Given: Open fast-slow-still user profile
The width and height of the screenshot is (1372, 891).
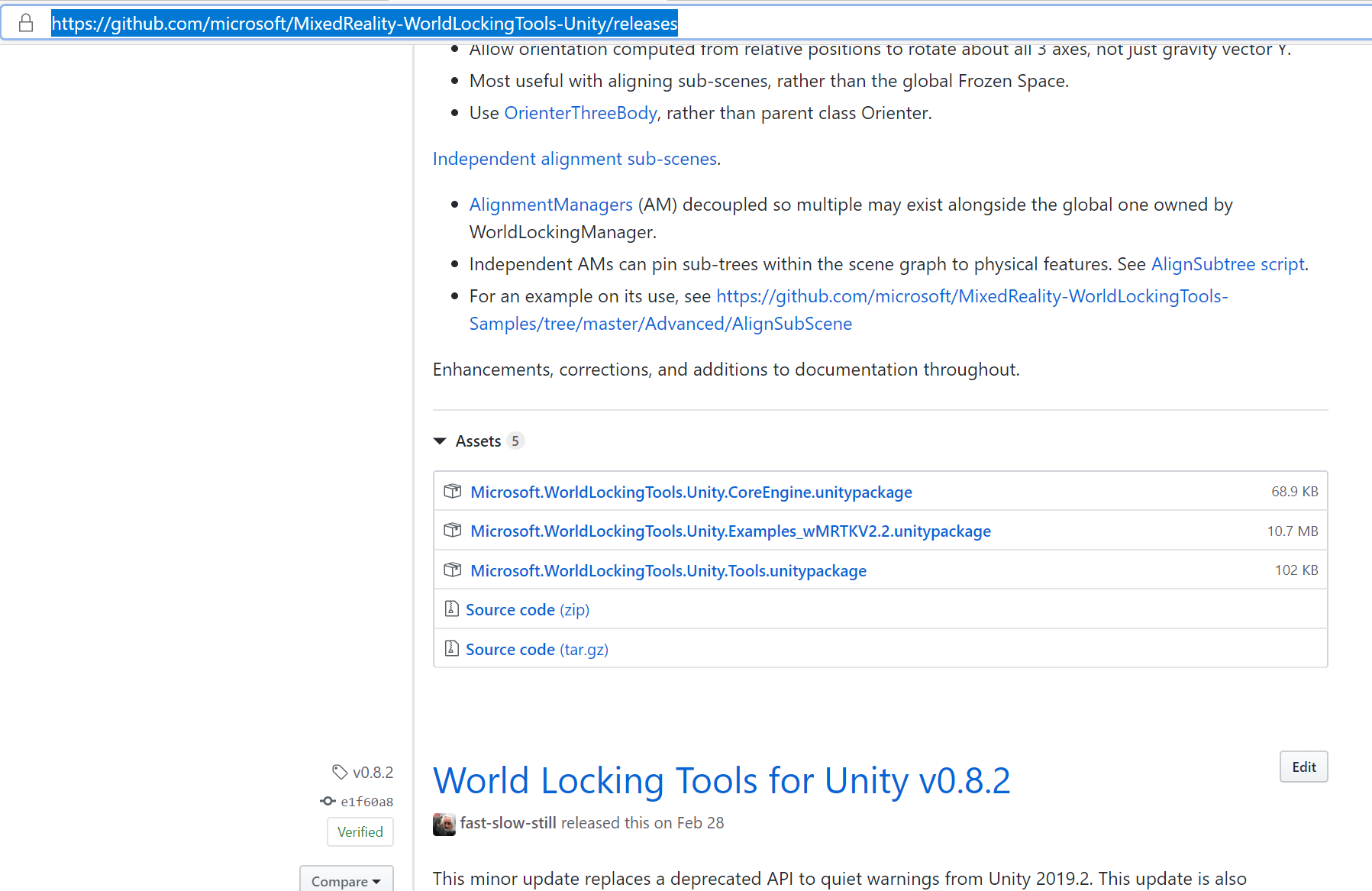Looking at the screenshot, I should 508,823.
